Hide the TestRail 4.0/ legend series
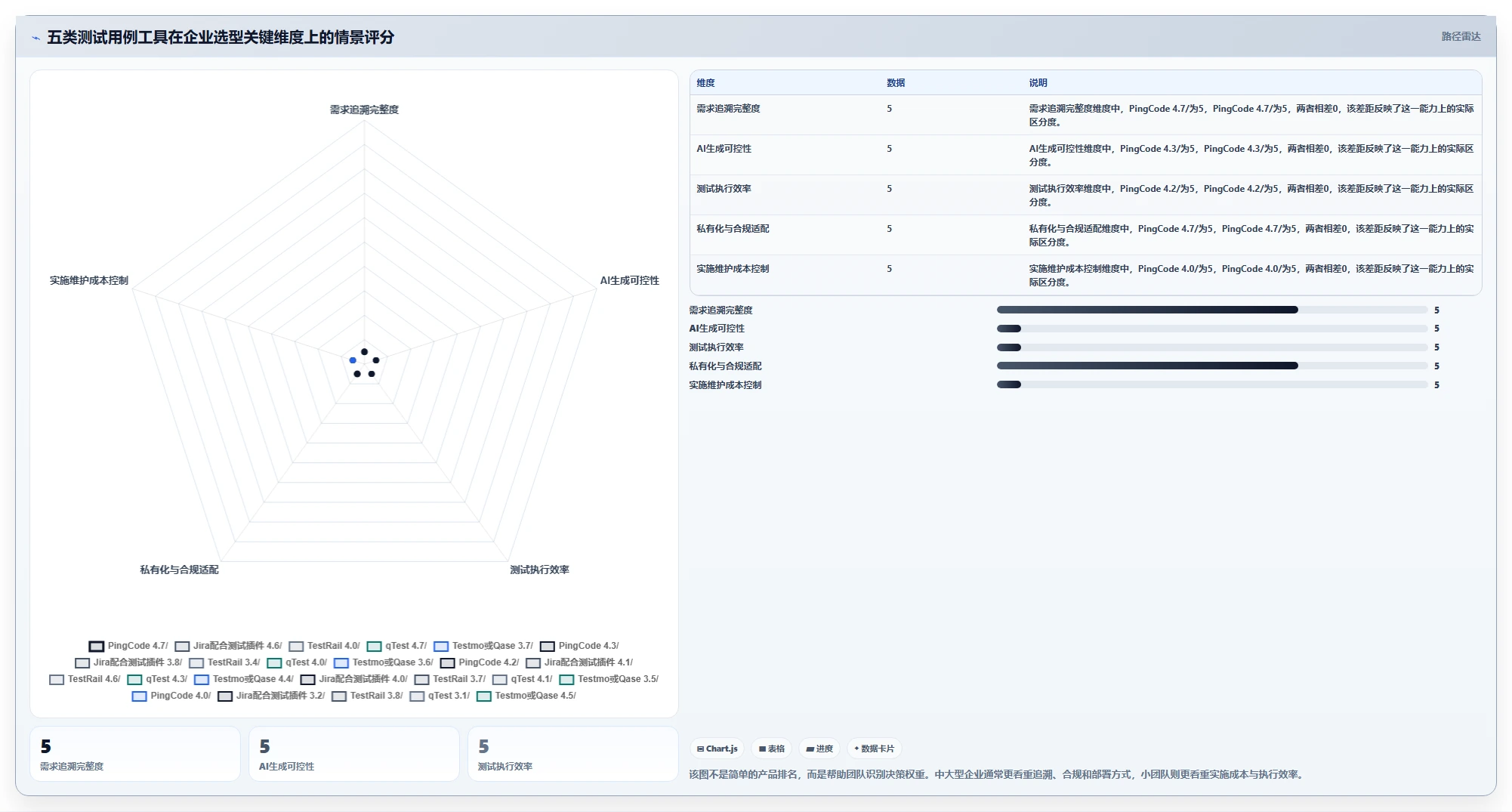 (x=324, y=646)
